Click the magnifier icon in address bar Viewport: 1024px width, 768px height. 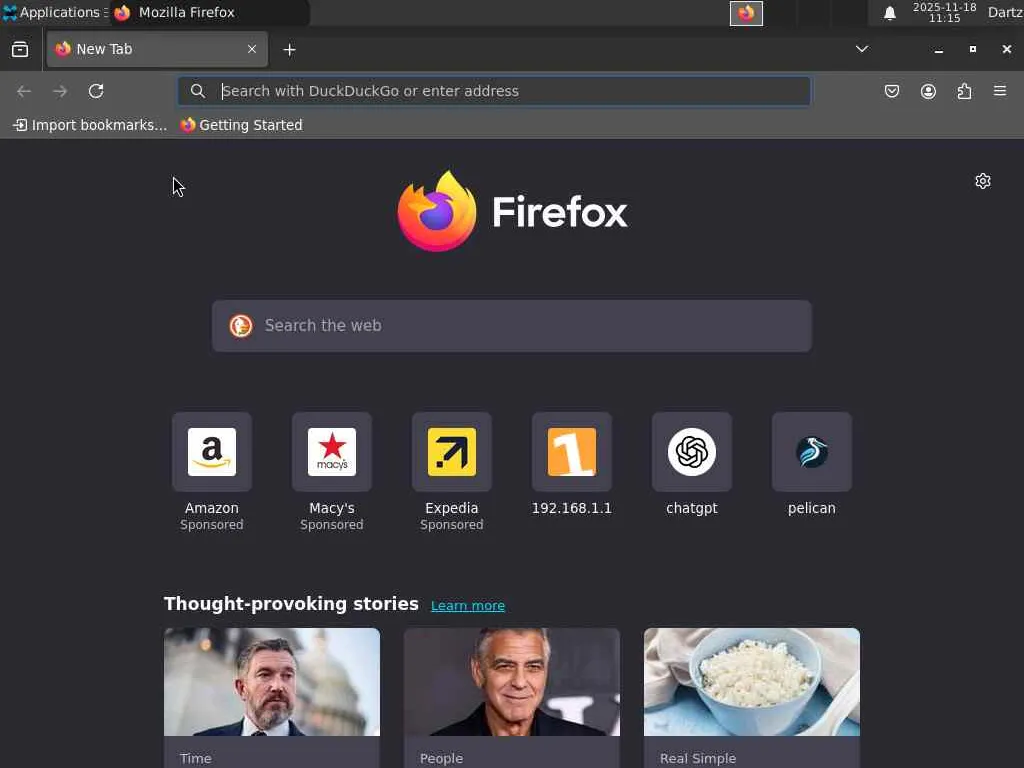tap(198, 91)
